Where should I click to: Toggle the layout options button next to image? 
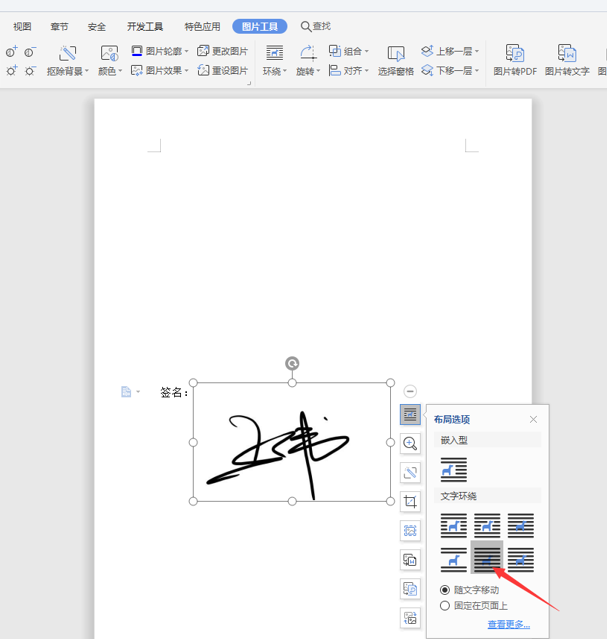(x=410, y=415)
